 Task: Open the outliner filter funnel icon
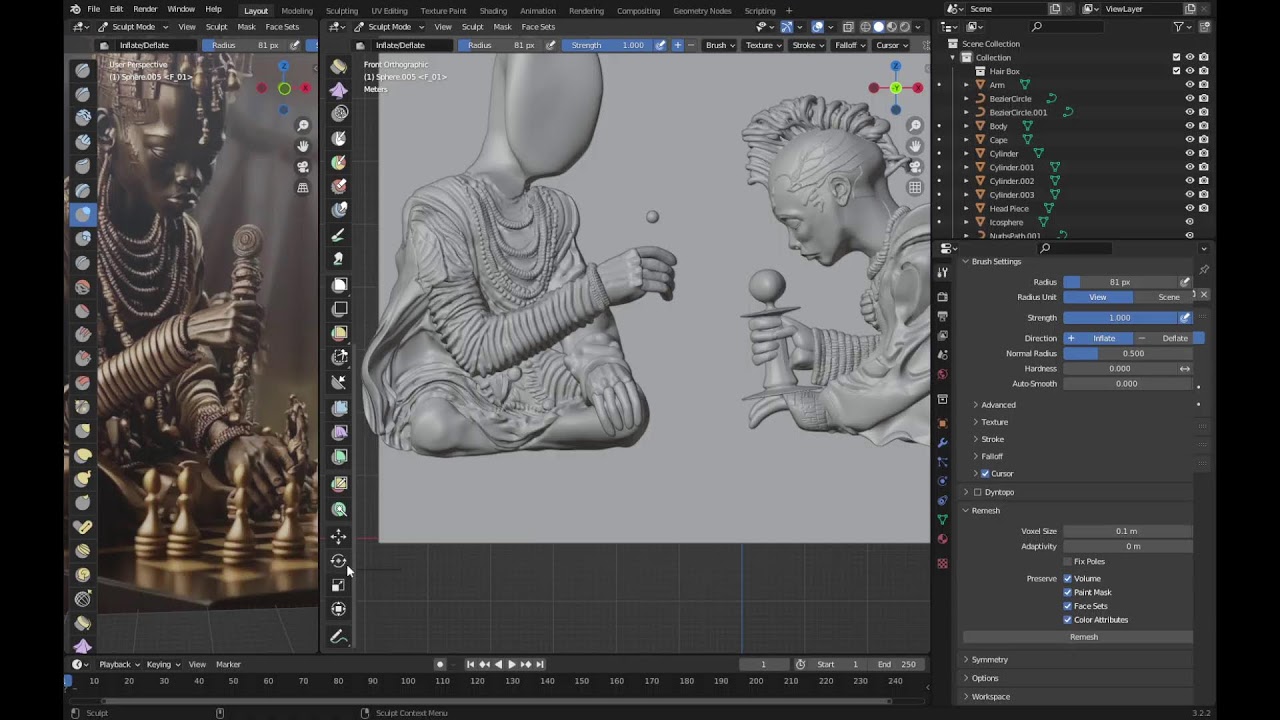[1178, 27]
